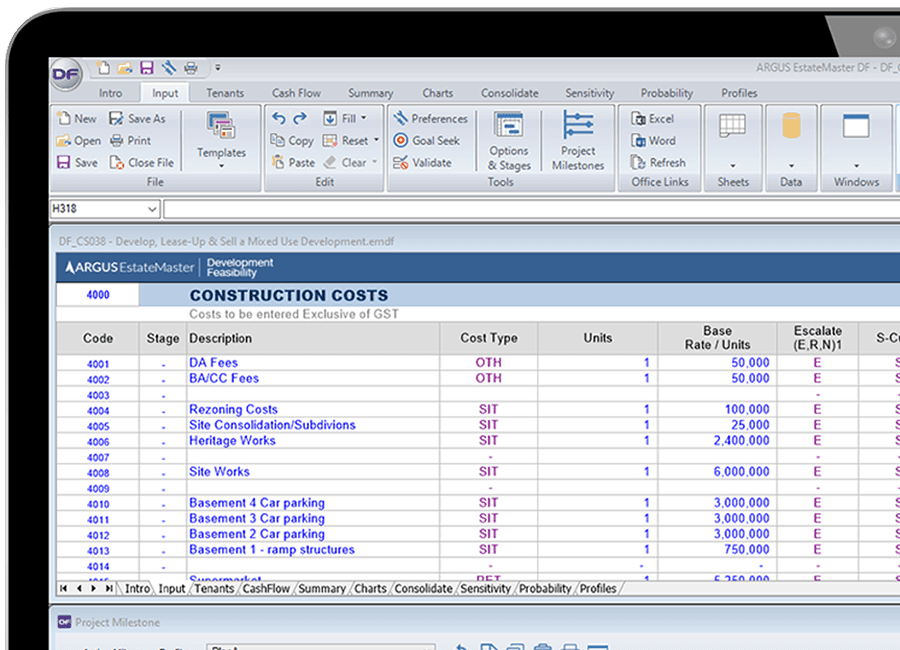The width and height of the screenshot is (900, 650).
Task: Open Project Milestones
Action: coord(578,140)
